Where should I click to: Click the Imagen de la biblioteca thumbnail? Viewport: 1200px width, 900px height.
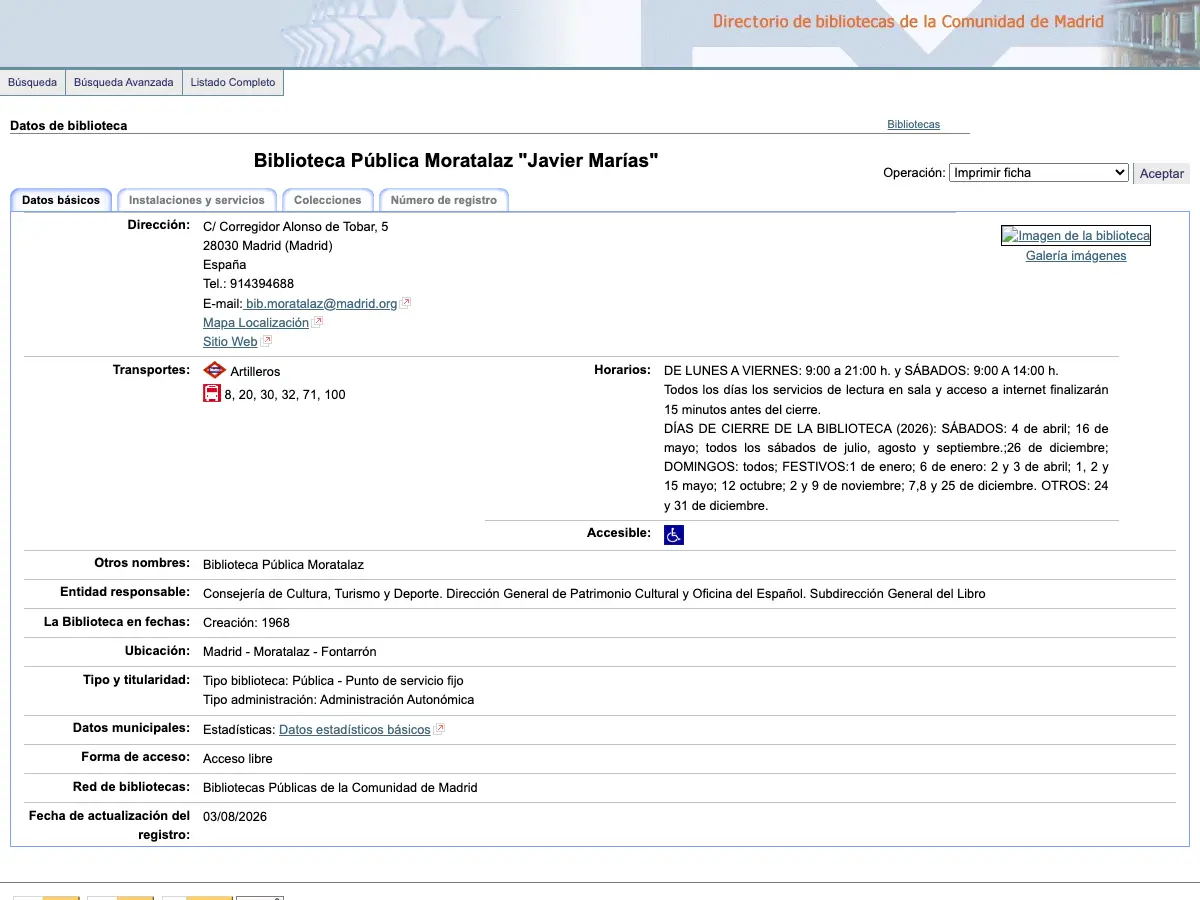[x=1076, y=236]
